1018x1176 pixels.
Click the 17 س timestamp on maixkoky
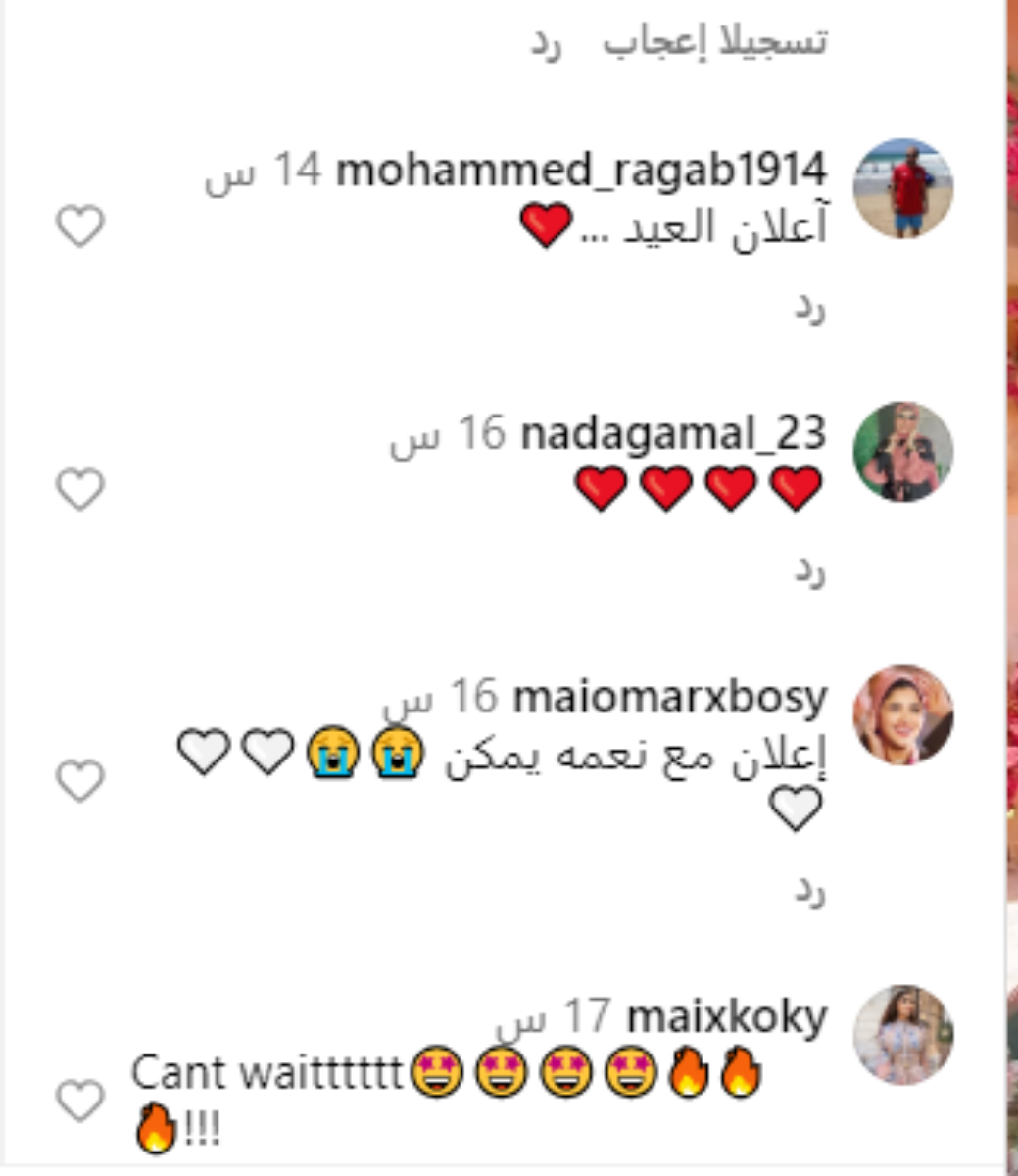554,1019
